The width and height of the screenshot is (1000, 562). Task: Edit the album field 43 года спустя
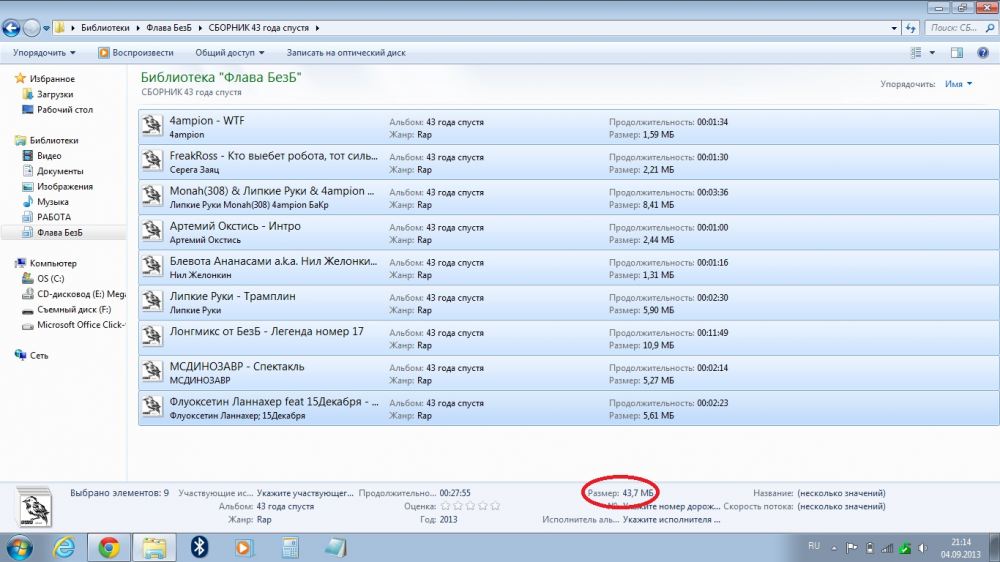pyautogui.click(x=285, y=507)
